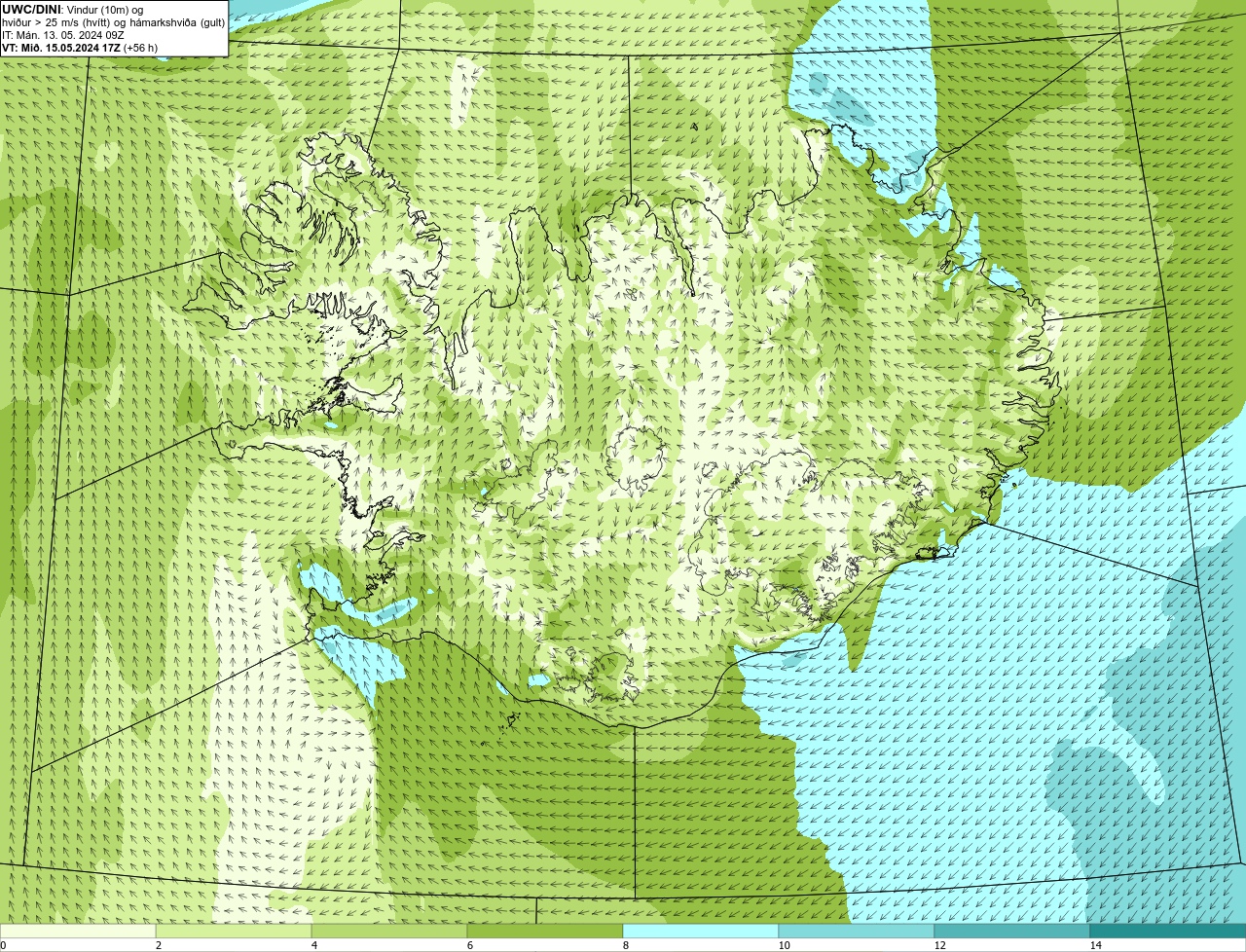
Task: Click the legend scale label "2"
Action: tap(158, 945)
